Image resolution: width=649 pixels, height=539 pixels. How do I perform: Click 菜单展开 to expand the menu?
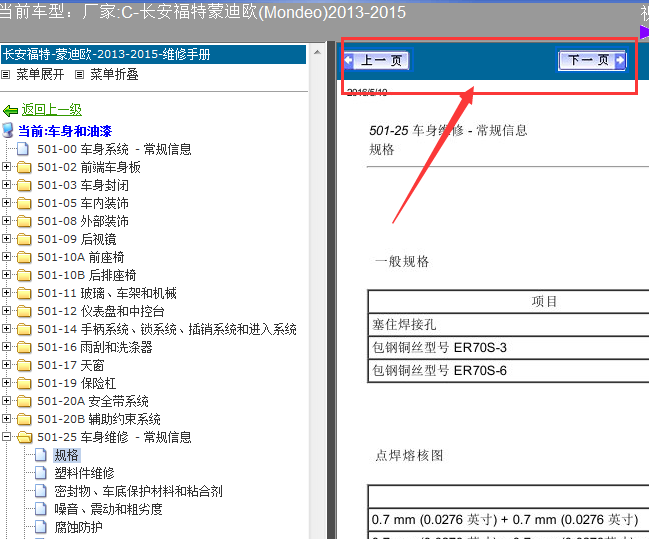coord(40,75)
